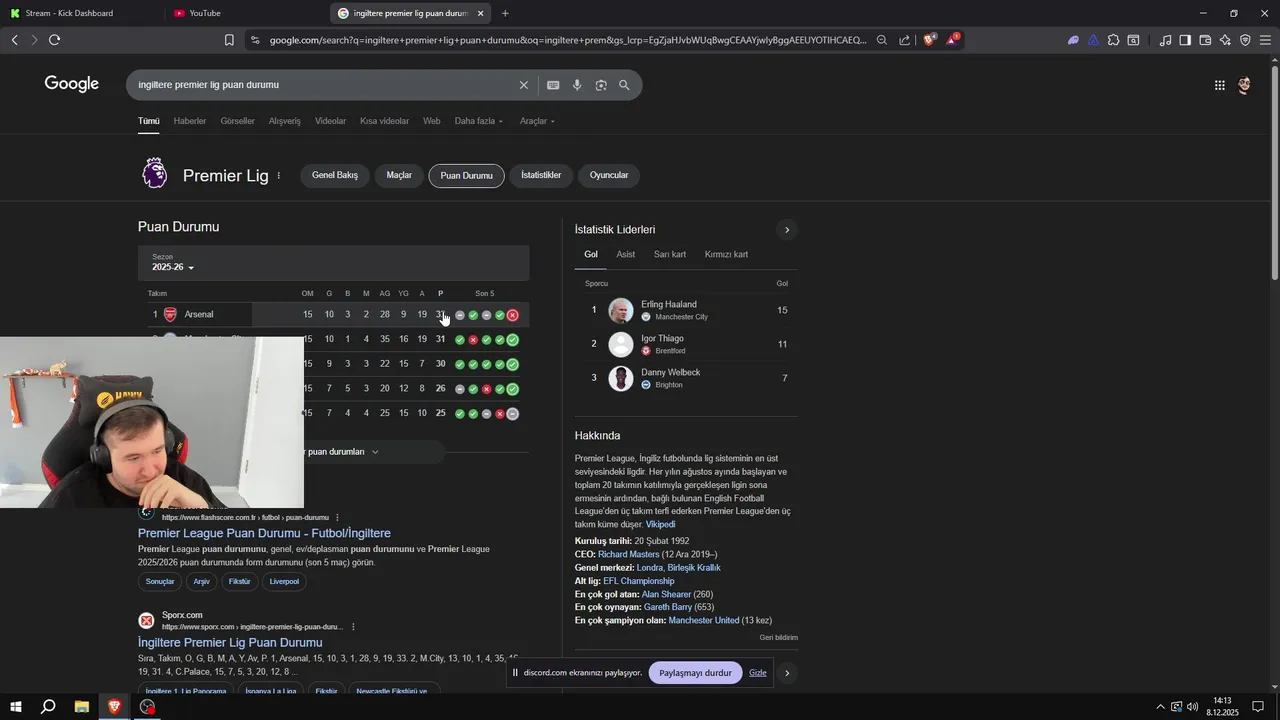This screenshot has width=1280, height=720.
Task: Open the on-screen keyboard input tool
Action: pos(553,85)
